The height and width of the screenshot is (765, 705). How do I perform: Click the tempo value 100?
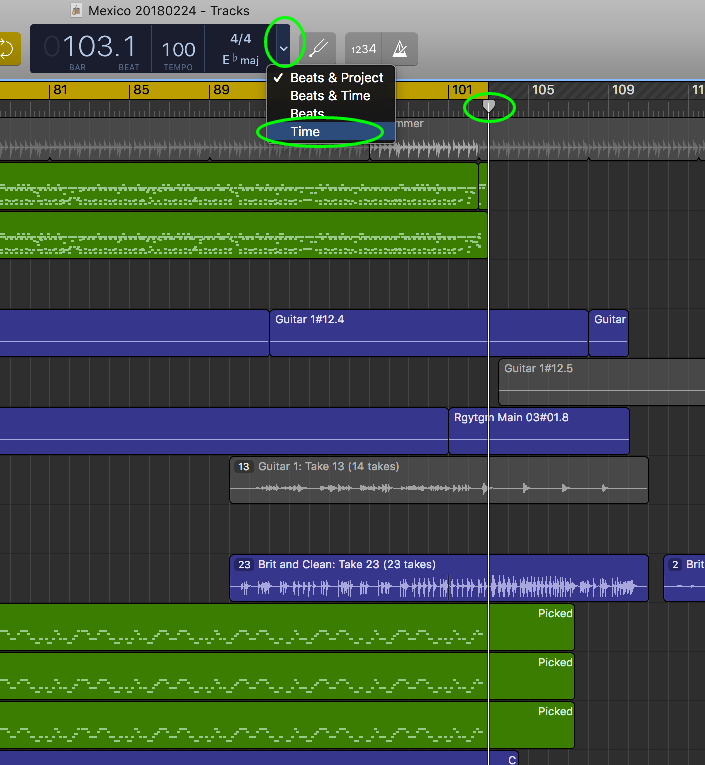pyautogui.click(x=178, y=49)
